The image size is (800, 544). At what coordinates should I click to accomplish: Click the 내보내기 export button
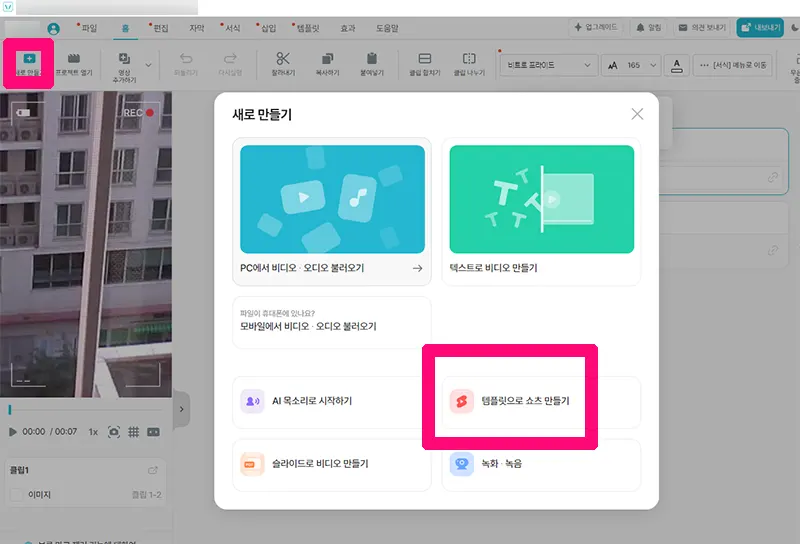[760, 28]
